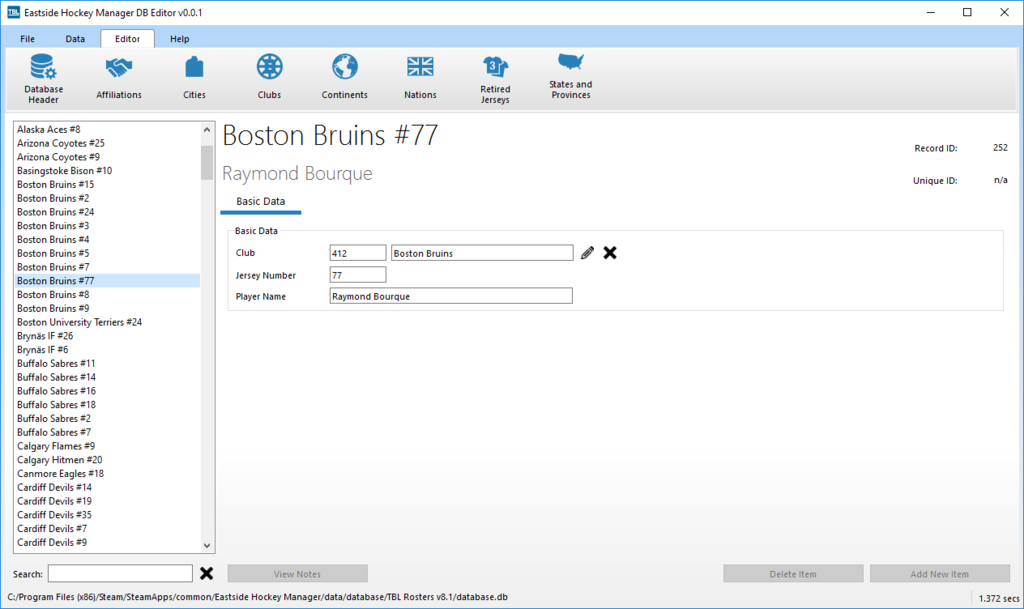Open the Help menu
The width and height of the screenshot is (1024, 609).
[x=180, y=39]
